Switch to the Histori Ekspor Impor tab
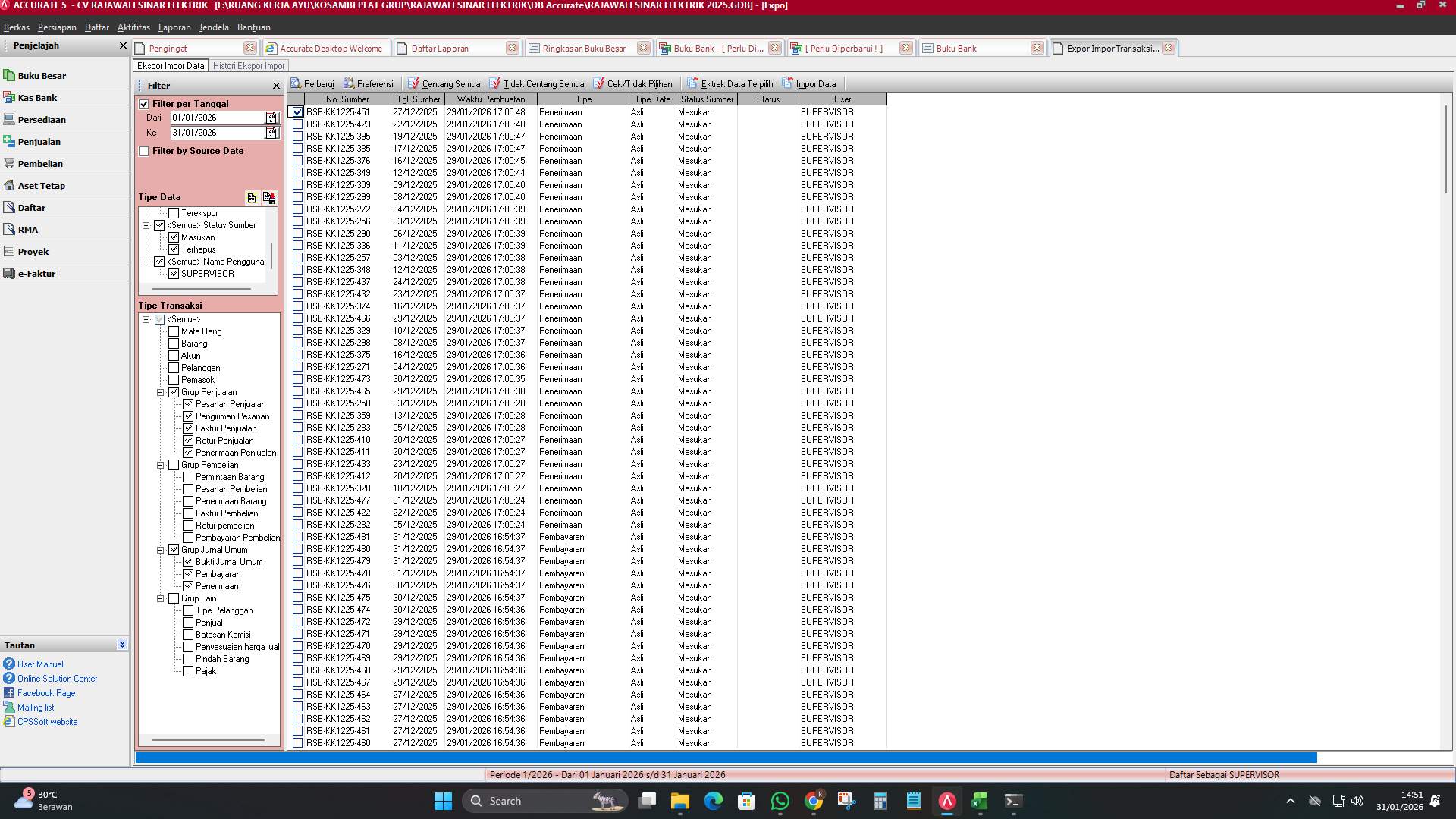The width and height of the screenshot is (1456, 819). 250,65
